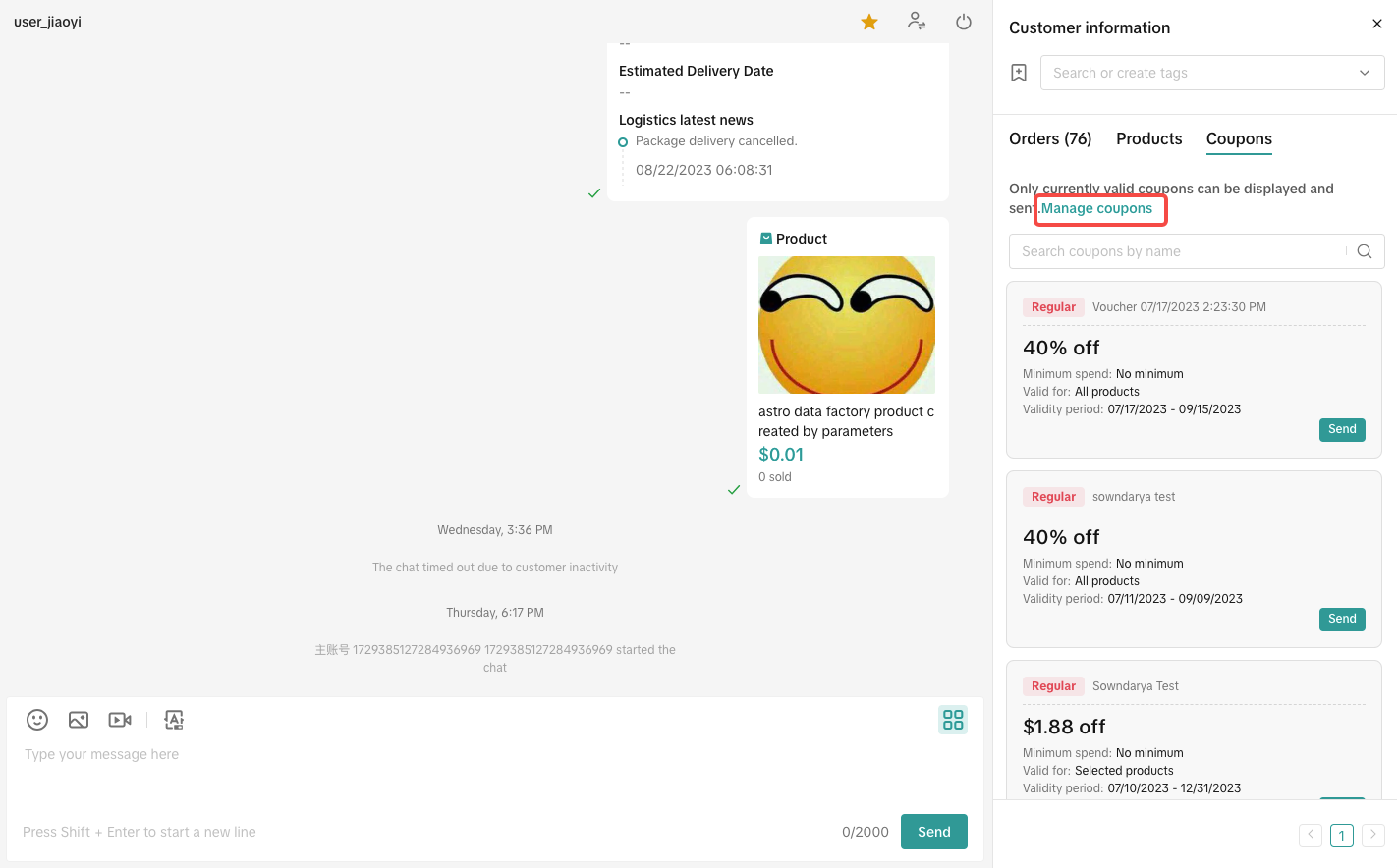Close the Customer information panel
1397x868 pixels.
[x=1376, y=24]
